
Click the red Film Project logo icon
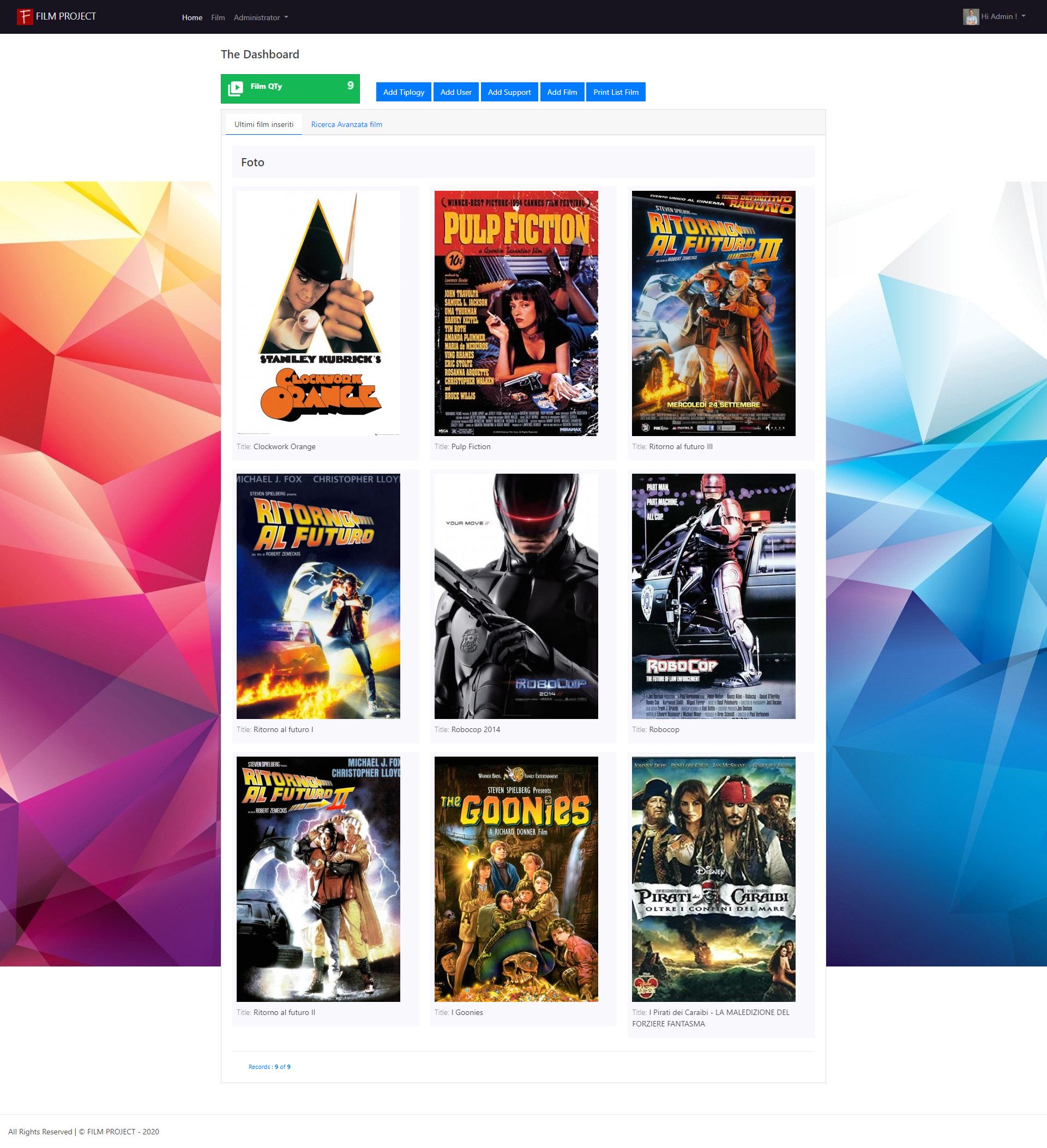[25, 16]
